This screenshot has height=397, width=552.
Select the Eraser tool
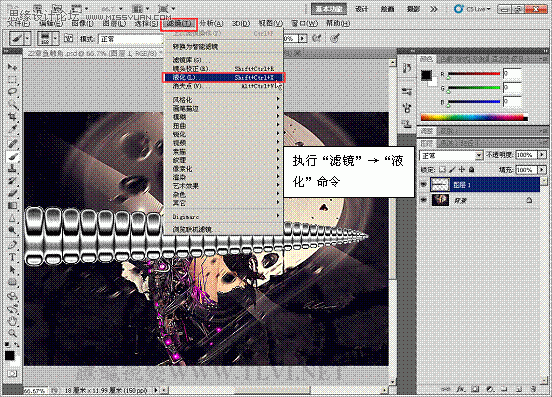click(x=12, y=194)
